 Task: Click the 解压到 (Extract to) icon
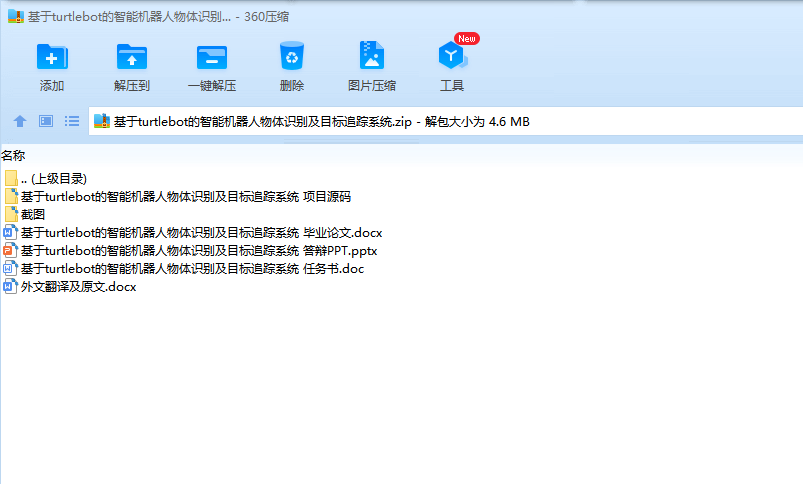[132, 56]
